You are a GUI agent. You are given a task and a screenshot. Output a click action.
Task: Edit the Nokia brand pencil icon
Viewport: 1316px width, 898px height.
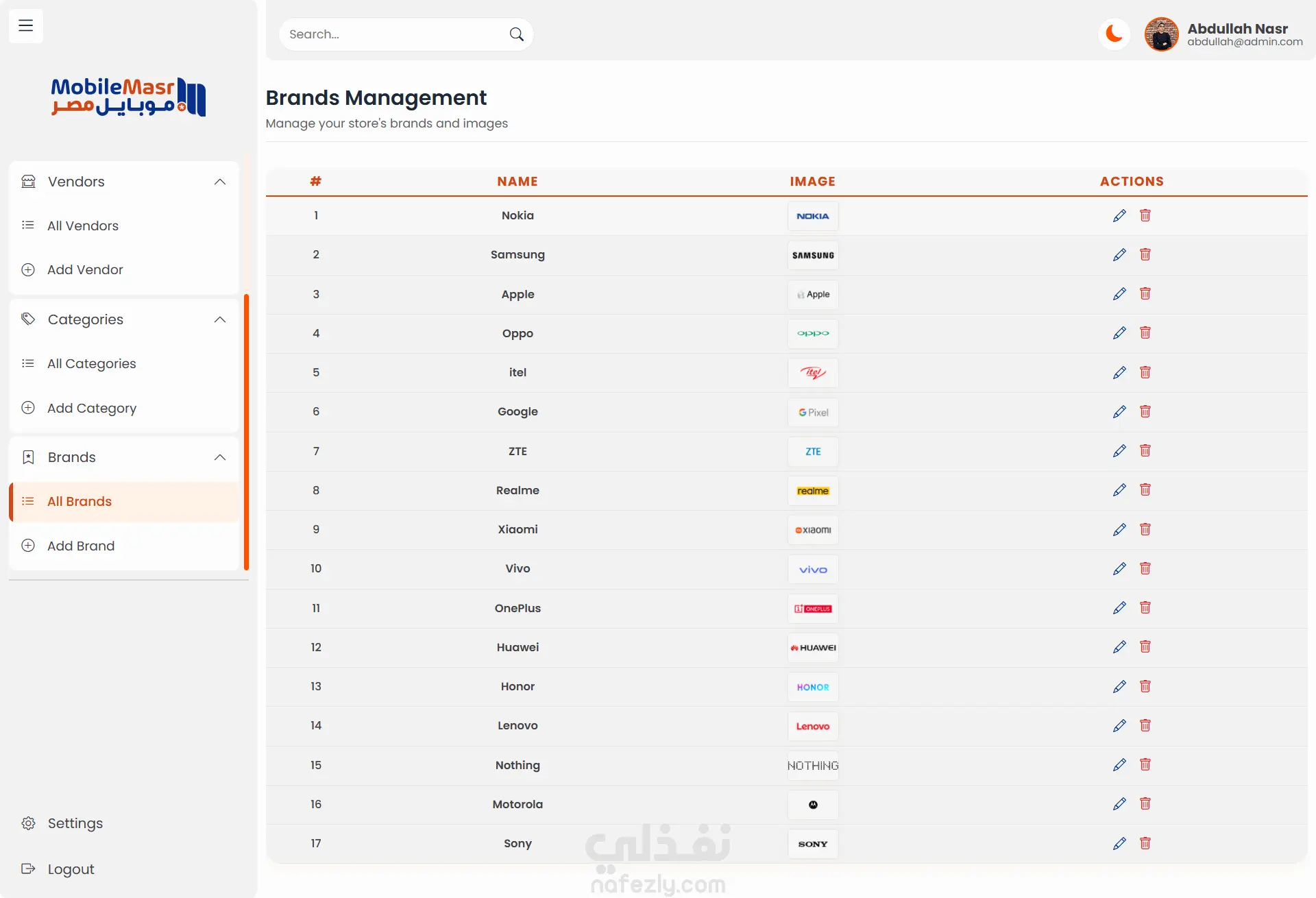click(1119, 216)
